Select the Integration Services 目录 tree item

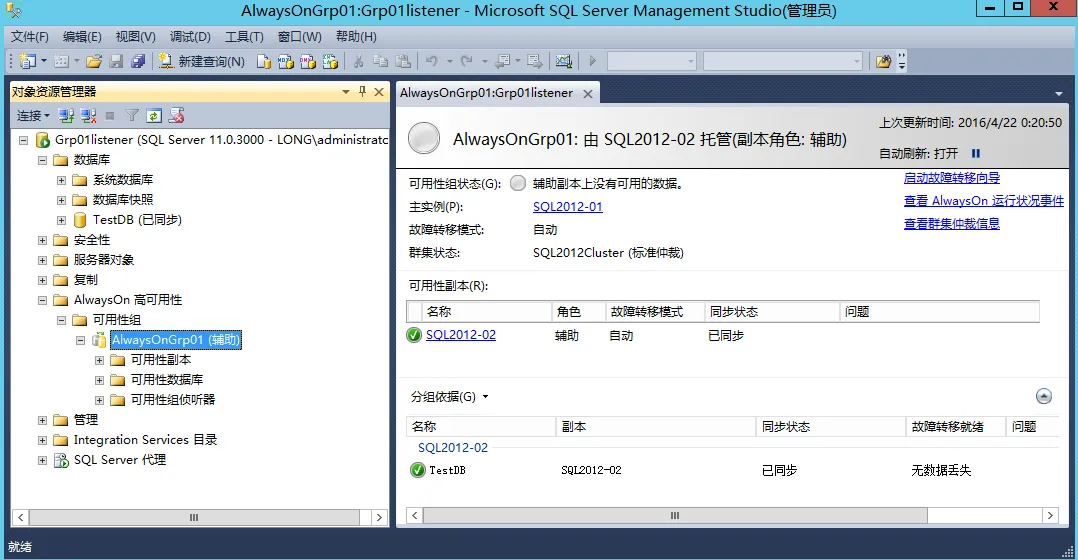[145, 440]
